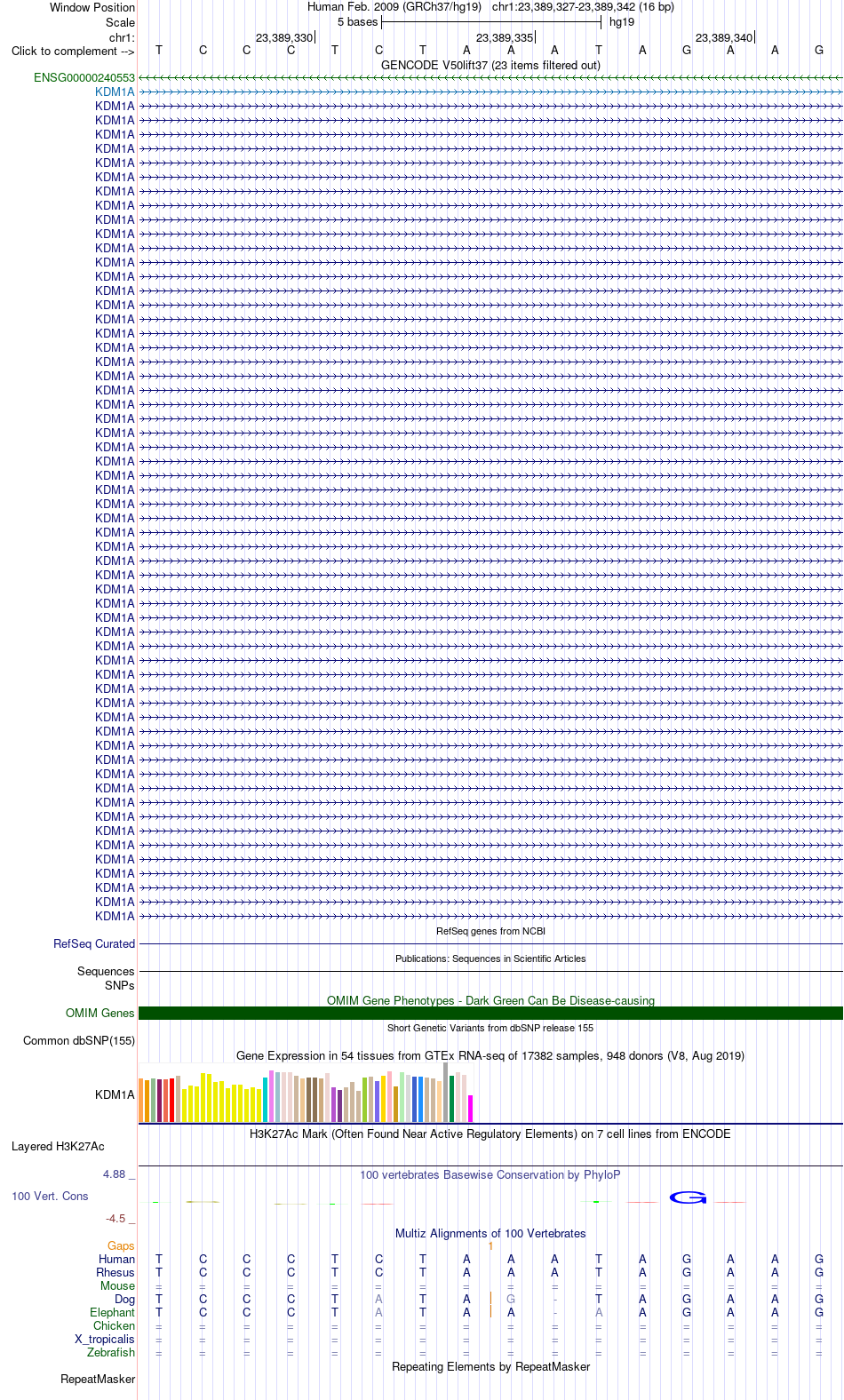Click the GTEx tissue expression bar chart
844x1400 pixels.
coord(306,1093)
